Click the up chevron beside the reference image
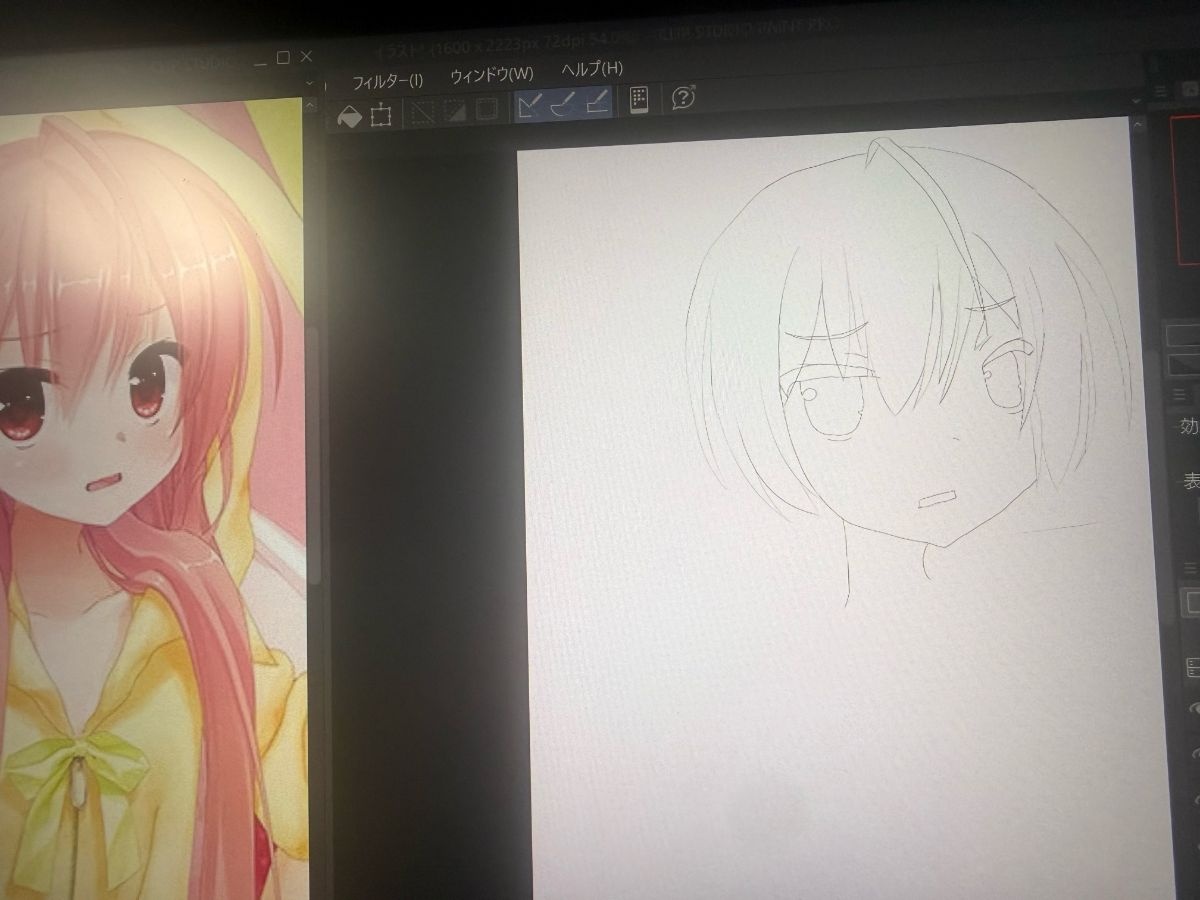1200x900 pixels. pos(311,106)
